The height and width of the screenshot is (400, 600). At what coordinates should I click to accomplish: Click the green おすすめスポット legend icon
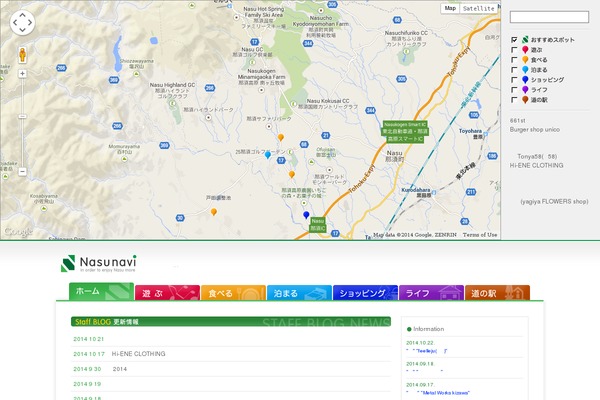tap(525, 39)
